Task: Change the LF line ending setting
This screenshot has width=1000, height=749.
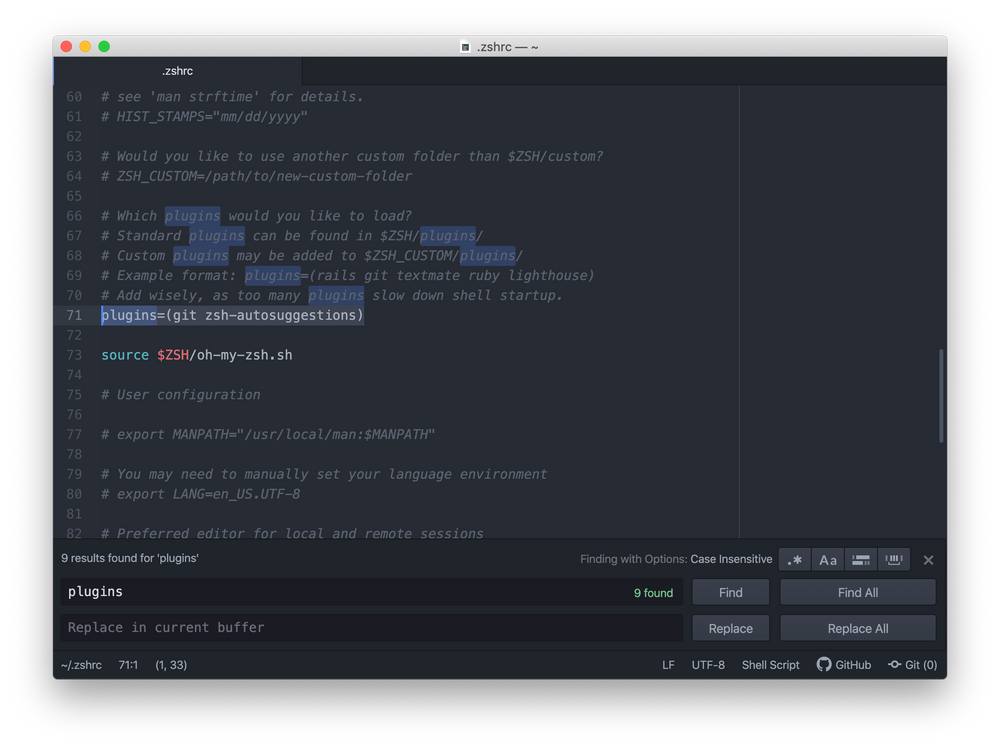Action: tap(668, 664)
